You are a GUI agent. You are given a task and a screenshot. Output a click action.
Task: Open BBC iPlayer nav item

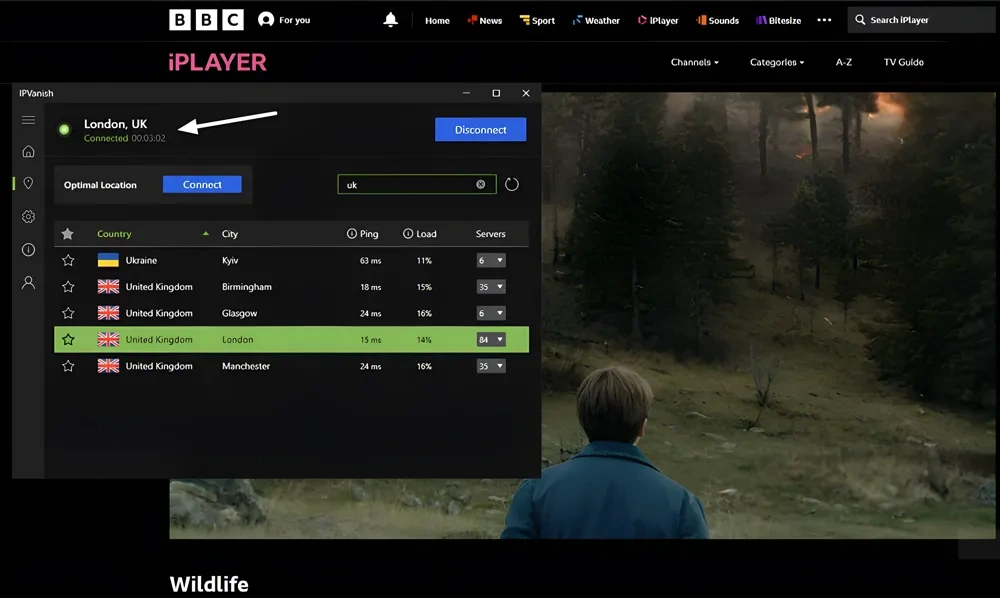(658, 20)
